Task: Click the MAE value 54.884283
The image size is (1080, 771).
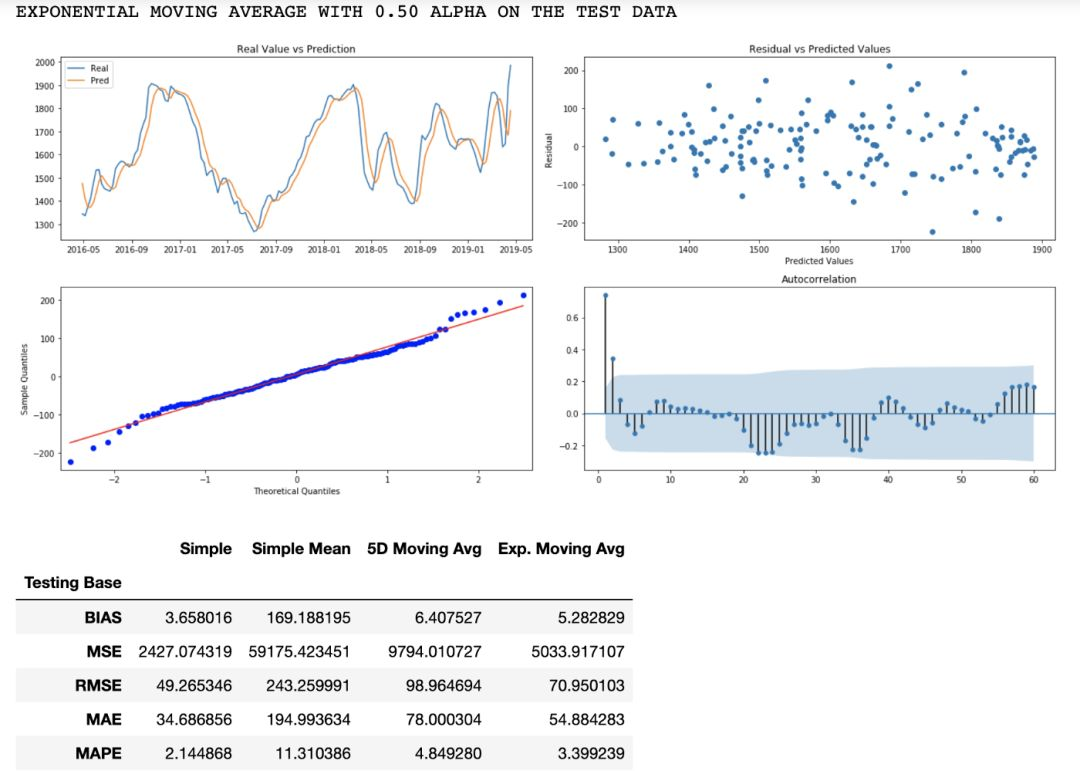Action: pyautogui.click(x=587, y=719)
